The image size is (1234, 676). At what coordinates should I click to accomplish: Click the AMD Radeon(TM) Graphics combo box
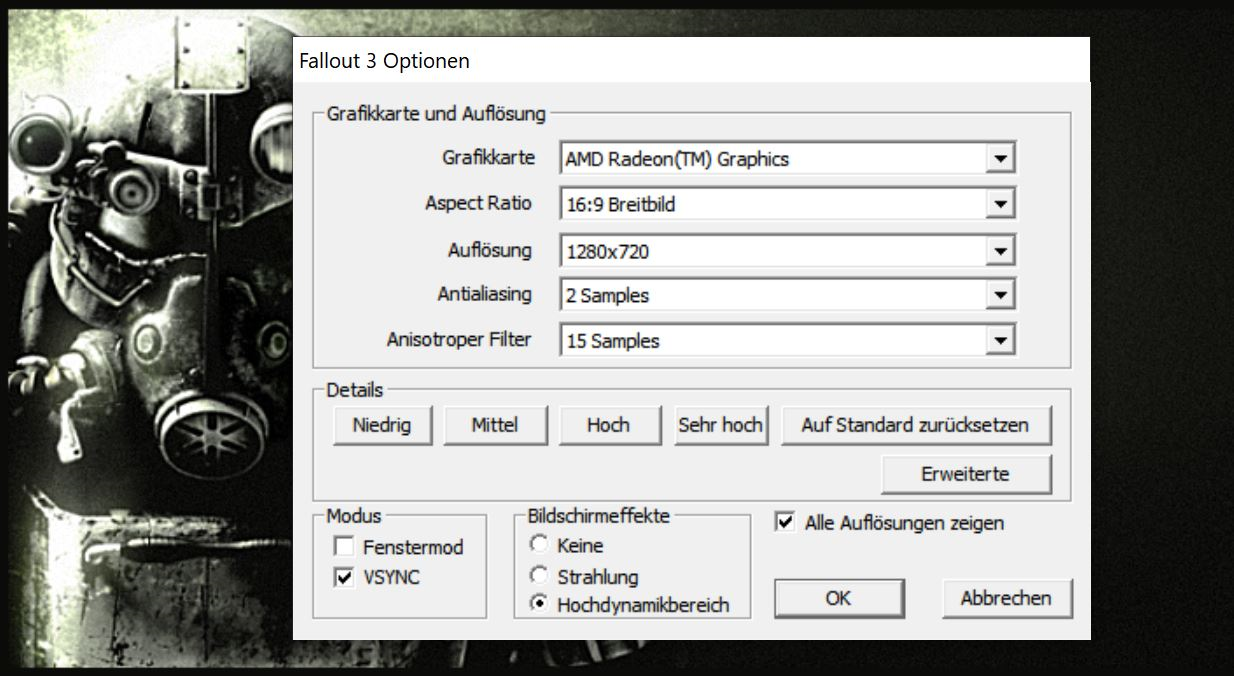tap(788, 158)
